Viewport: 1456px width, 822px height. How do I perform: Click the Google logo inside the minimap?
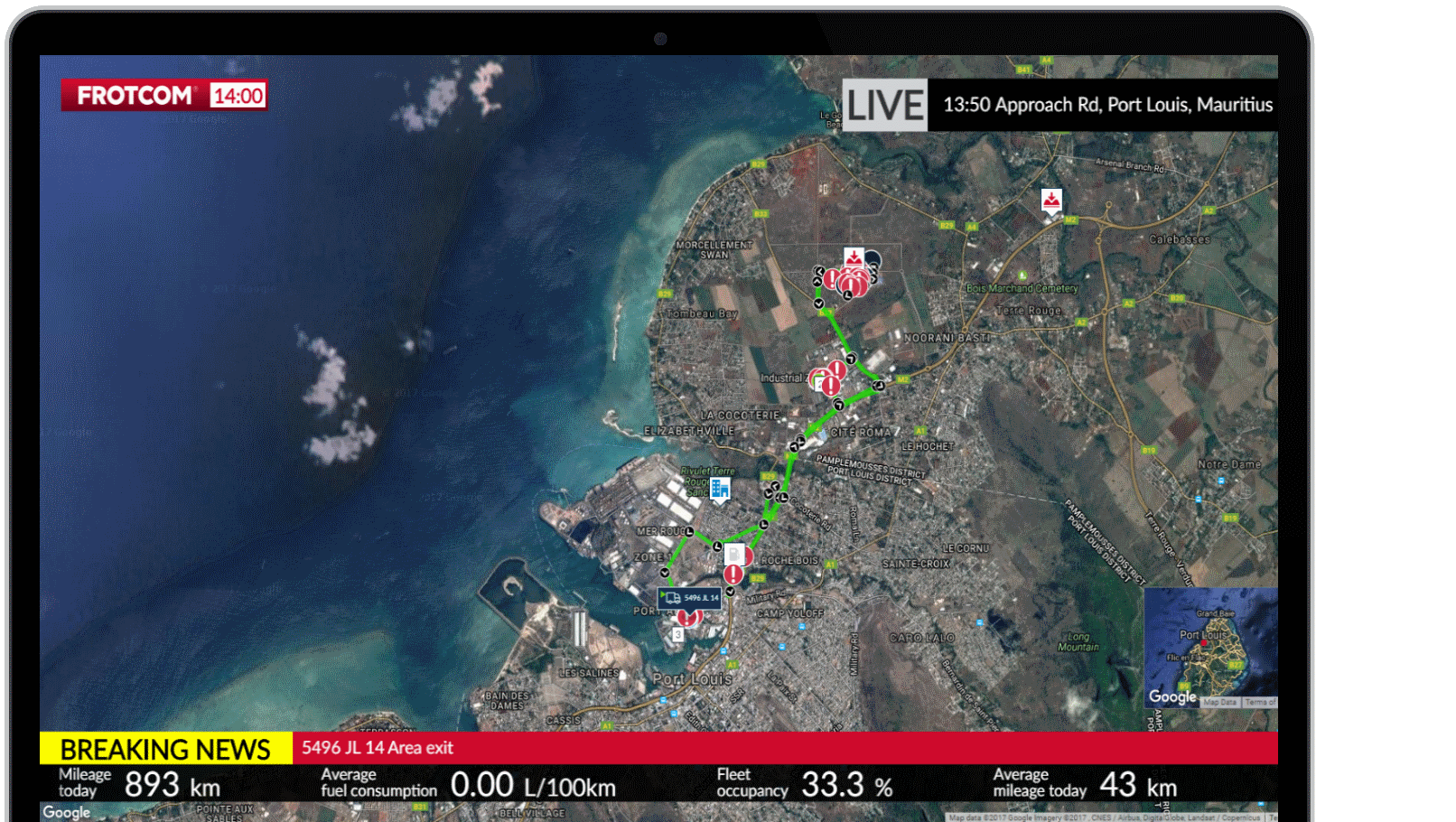tap(1172, 696)
